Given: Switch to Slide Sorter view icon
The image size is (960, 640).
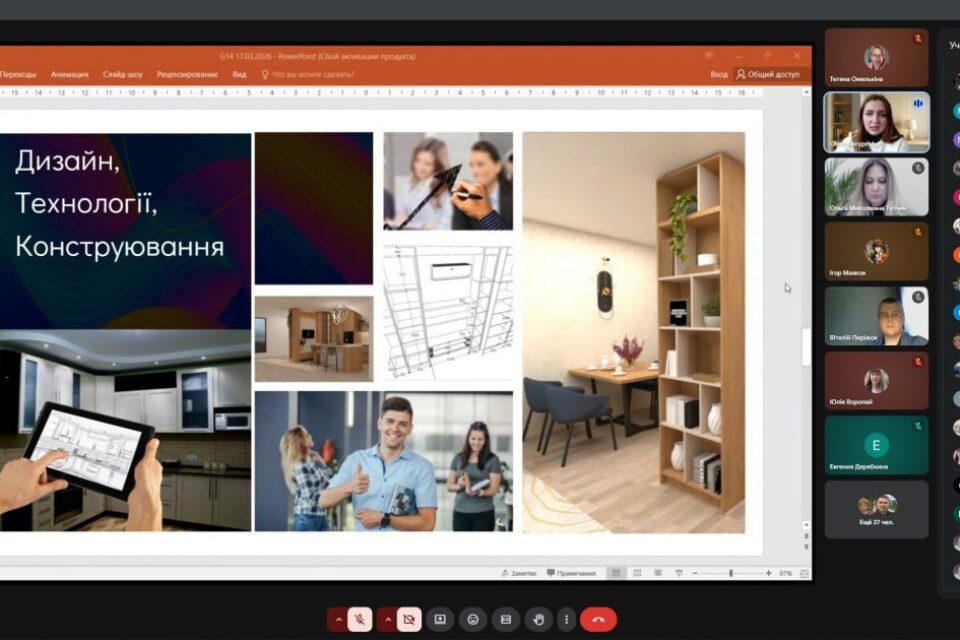Looking at the screenshot, I should coord(637,573).
